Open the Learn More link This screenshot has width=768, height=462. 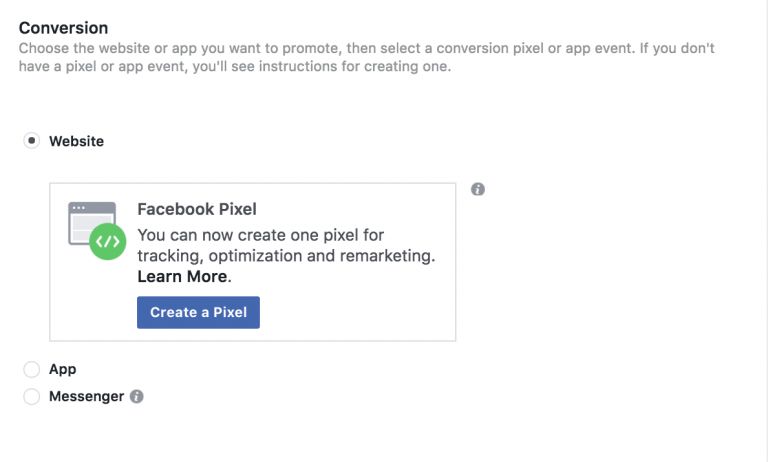click(183, 276)
